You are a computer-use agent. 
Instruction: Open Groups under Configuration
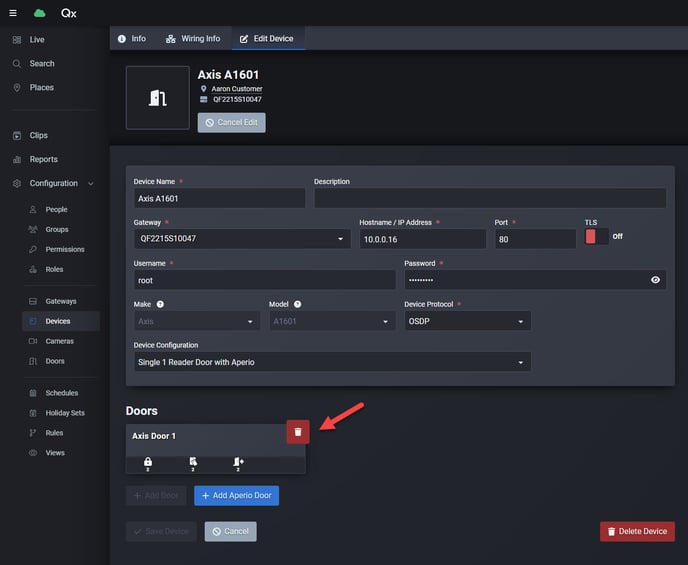(x=57, y=229)
